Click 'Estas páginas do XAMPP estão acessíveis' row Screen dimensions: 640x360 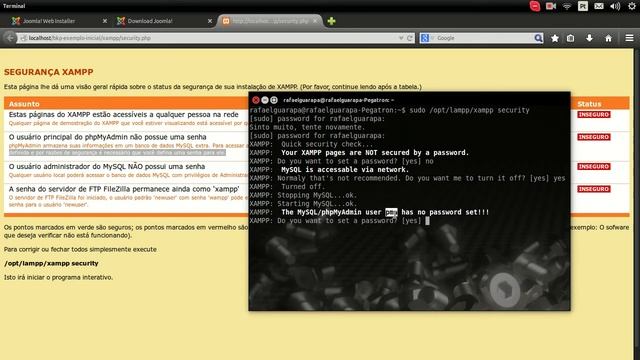pos(124,115)
